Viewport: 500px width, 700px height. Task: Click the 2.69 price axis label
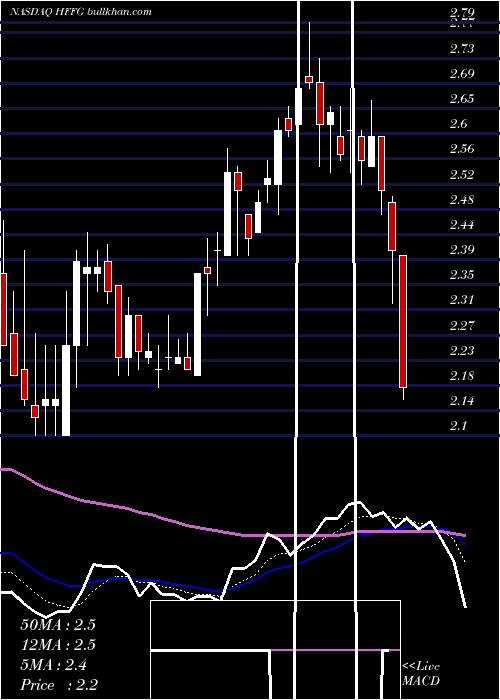[462, 74]
